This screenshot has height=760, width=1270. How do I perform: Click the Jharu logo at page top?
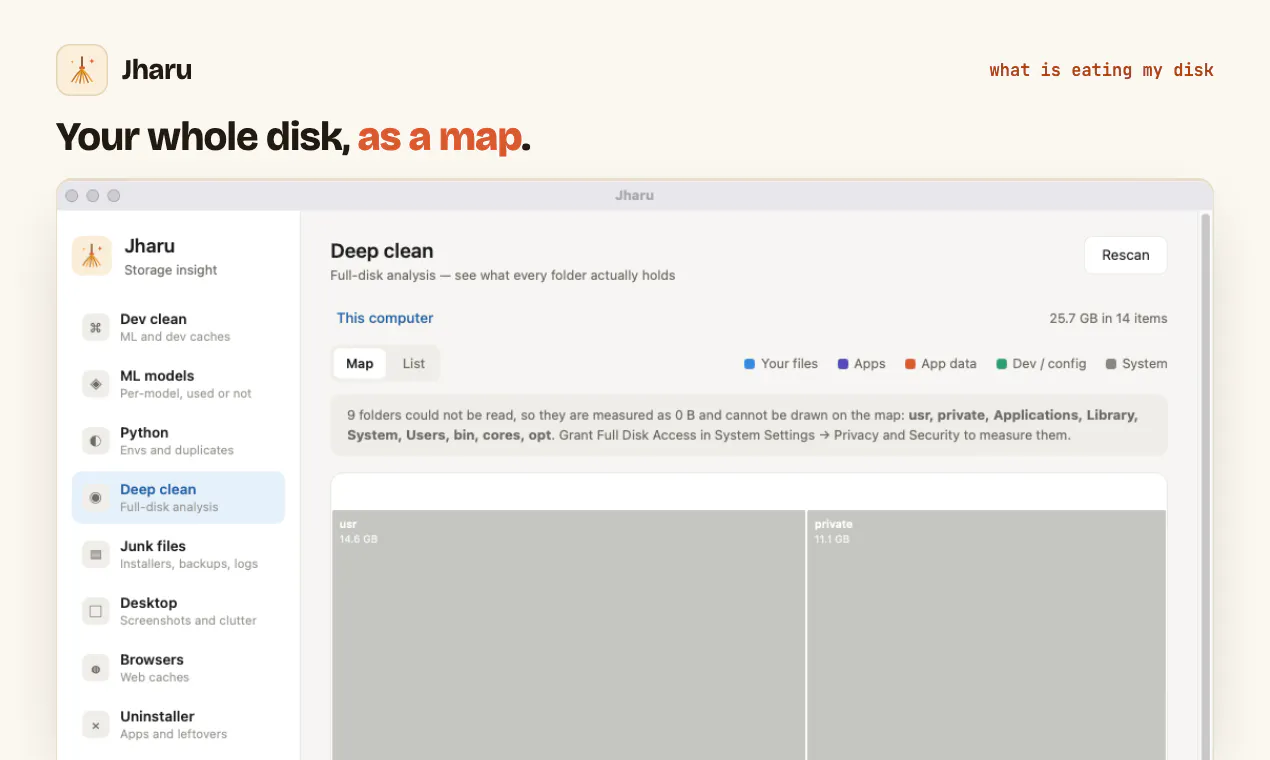click(82, 70)
